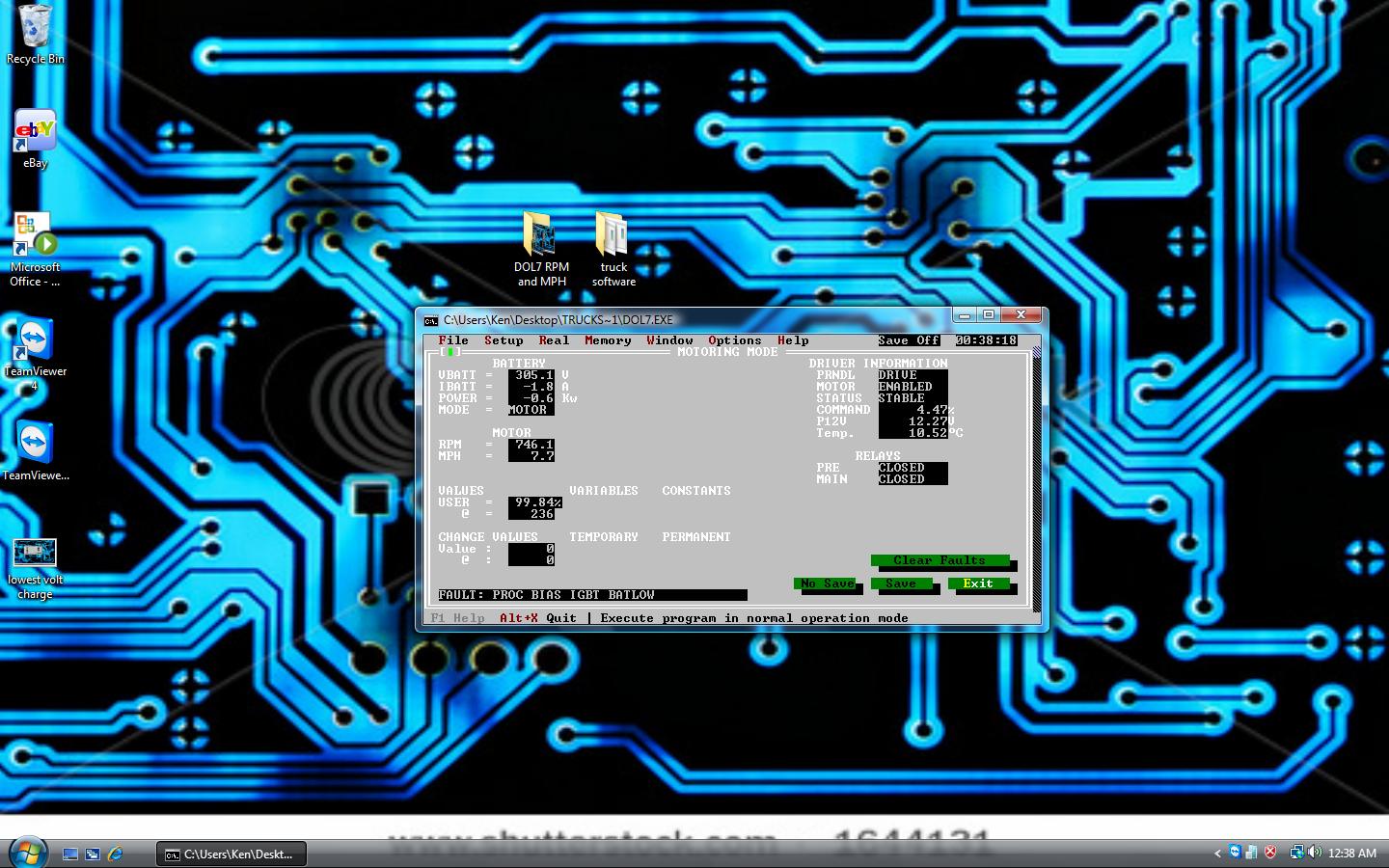This screenshot has width=1389, height=868.
Task: Click the TeamViewer tray icon
Action: (1235, 853)
